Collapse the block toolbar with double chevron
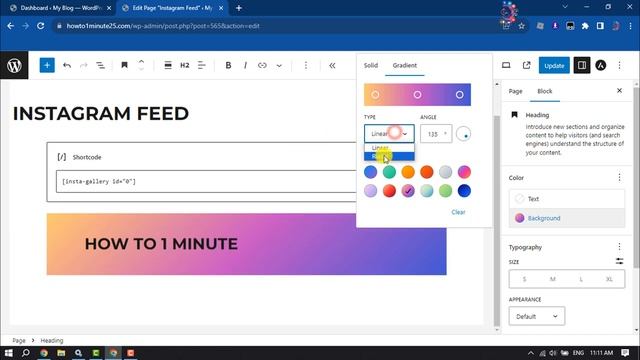 (x=332, y=65)
